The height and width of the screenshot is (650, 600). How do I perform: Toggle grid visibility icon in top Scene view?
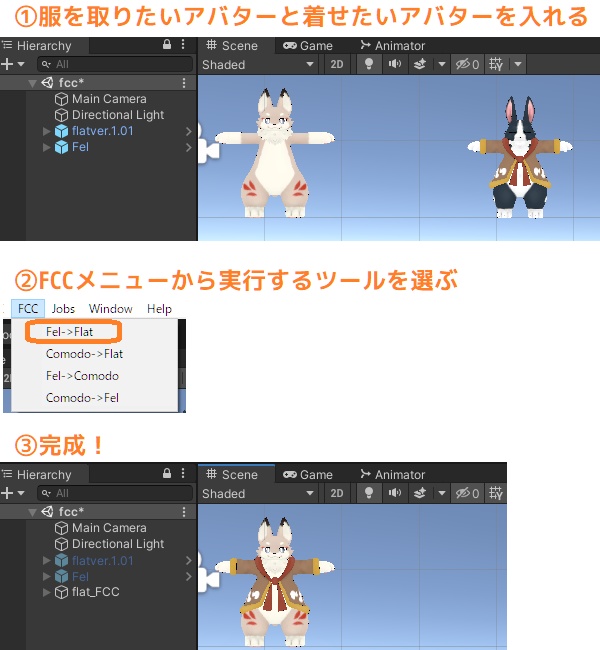[x=496, y=64]
